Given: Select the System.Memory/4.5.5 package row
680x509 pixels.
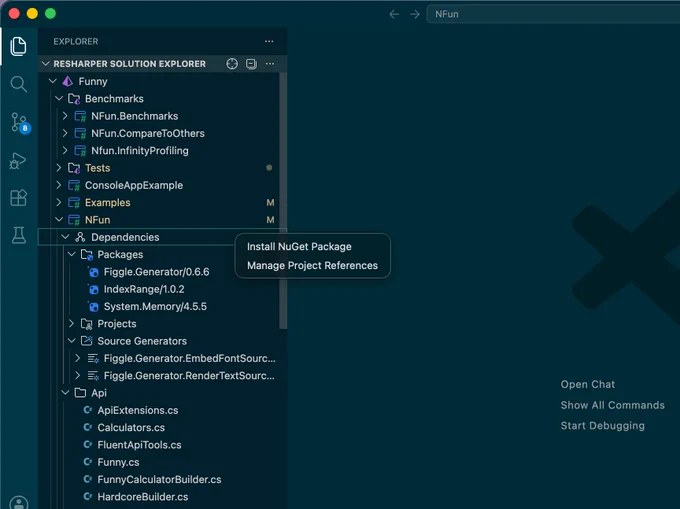Looking at the screenshot, I should (x=159, y=307).
